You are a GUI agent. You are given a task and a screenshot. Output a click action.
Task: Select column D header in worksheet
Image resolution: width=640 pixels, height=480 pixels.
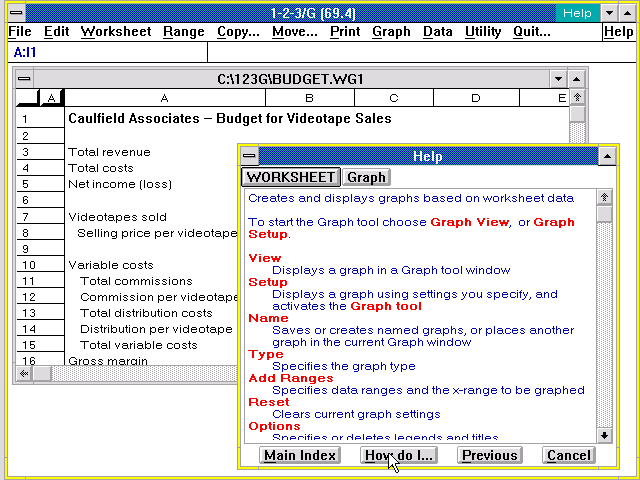pos(476,98)
